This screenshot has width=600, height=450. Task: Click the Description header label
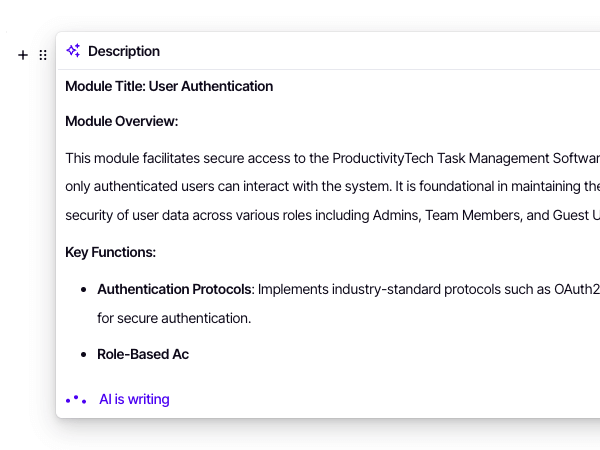click(124, 51)
